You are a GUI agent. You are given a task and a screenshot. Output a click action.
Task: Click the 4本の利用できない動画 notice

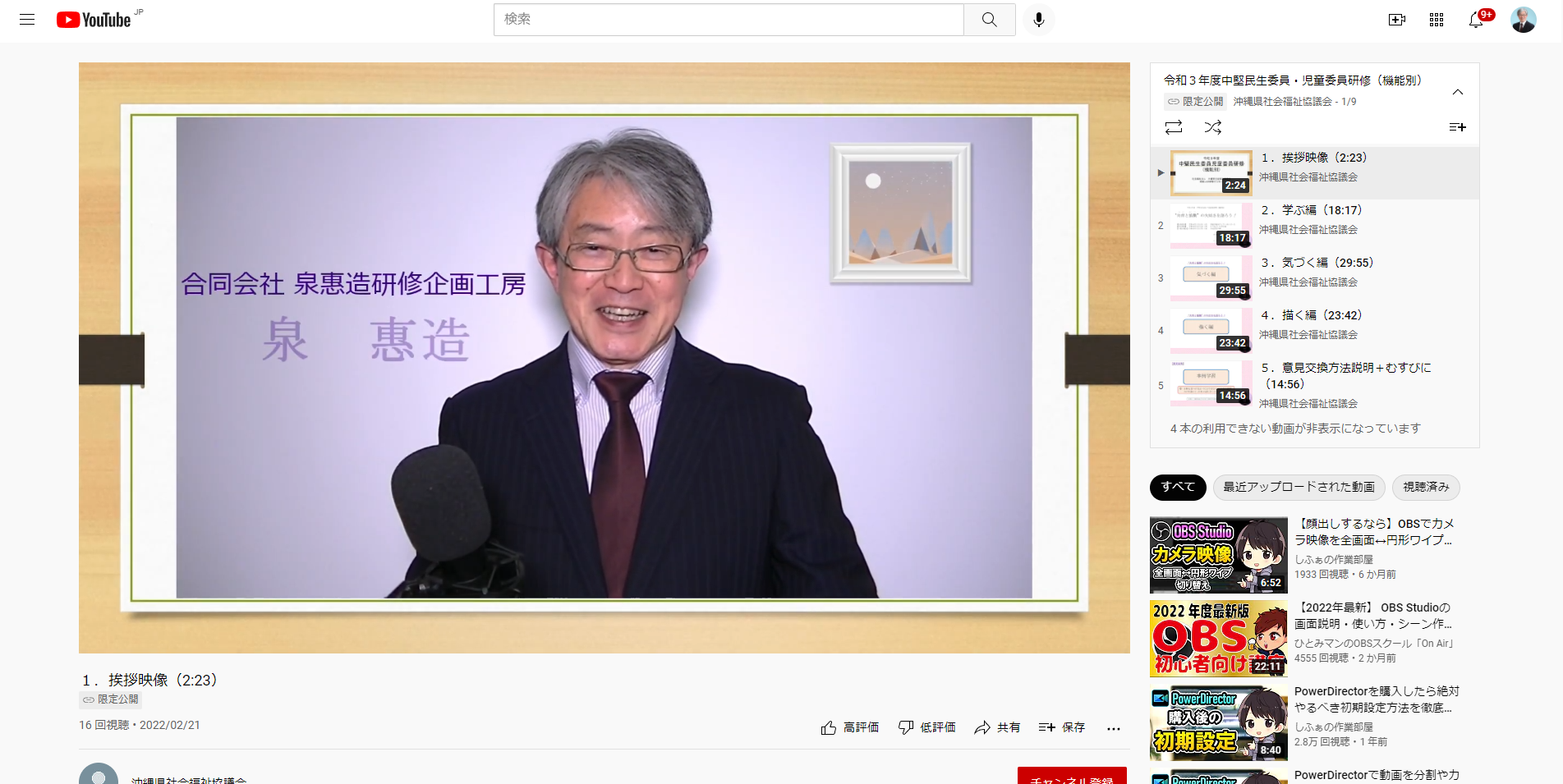click(1295, 429)
